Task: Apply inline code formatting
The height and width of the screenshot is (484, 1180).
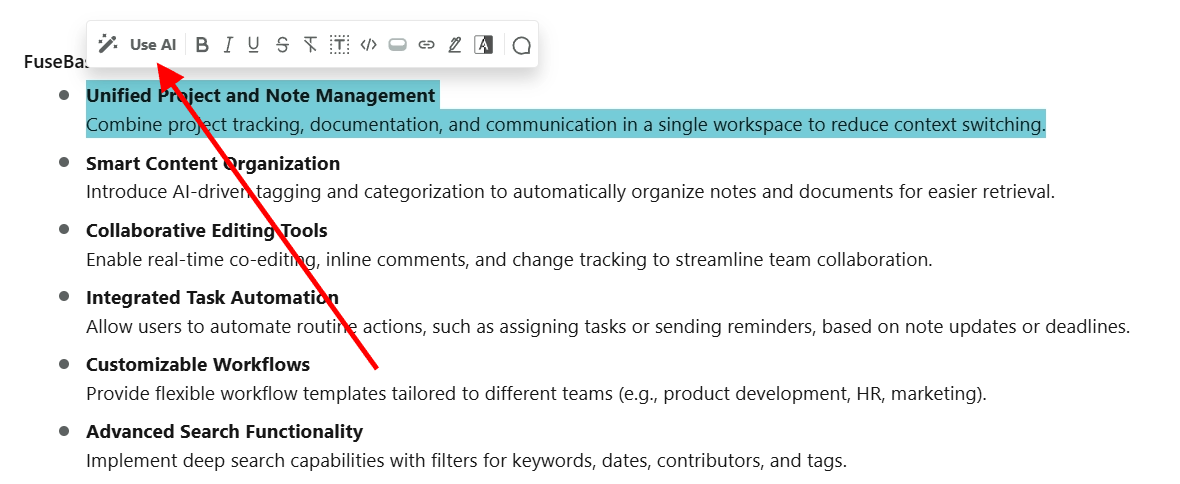Action: (x=368, y=45)
